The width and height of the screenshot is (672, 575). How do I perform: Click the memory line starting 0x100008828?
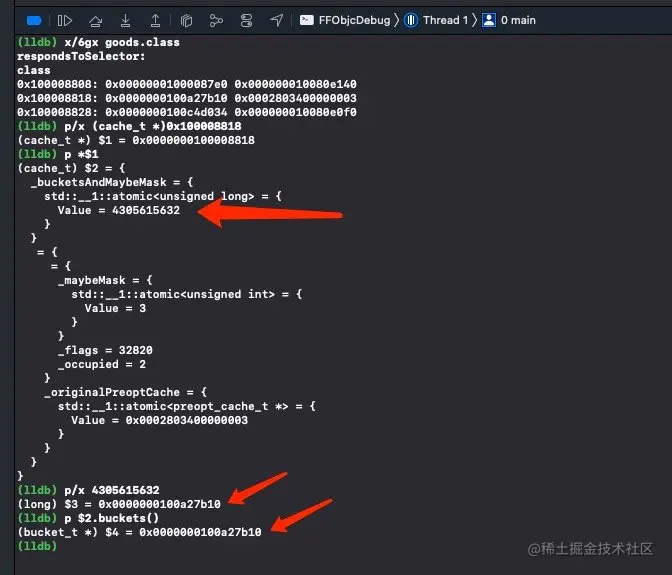pyautogui.click(x=186, y=112)
